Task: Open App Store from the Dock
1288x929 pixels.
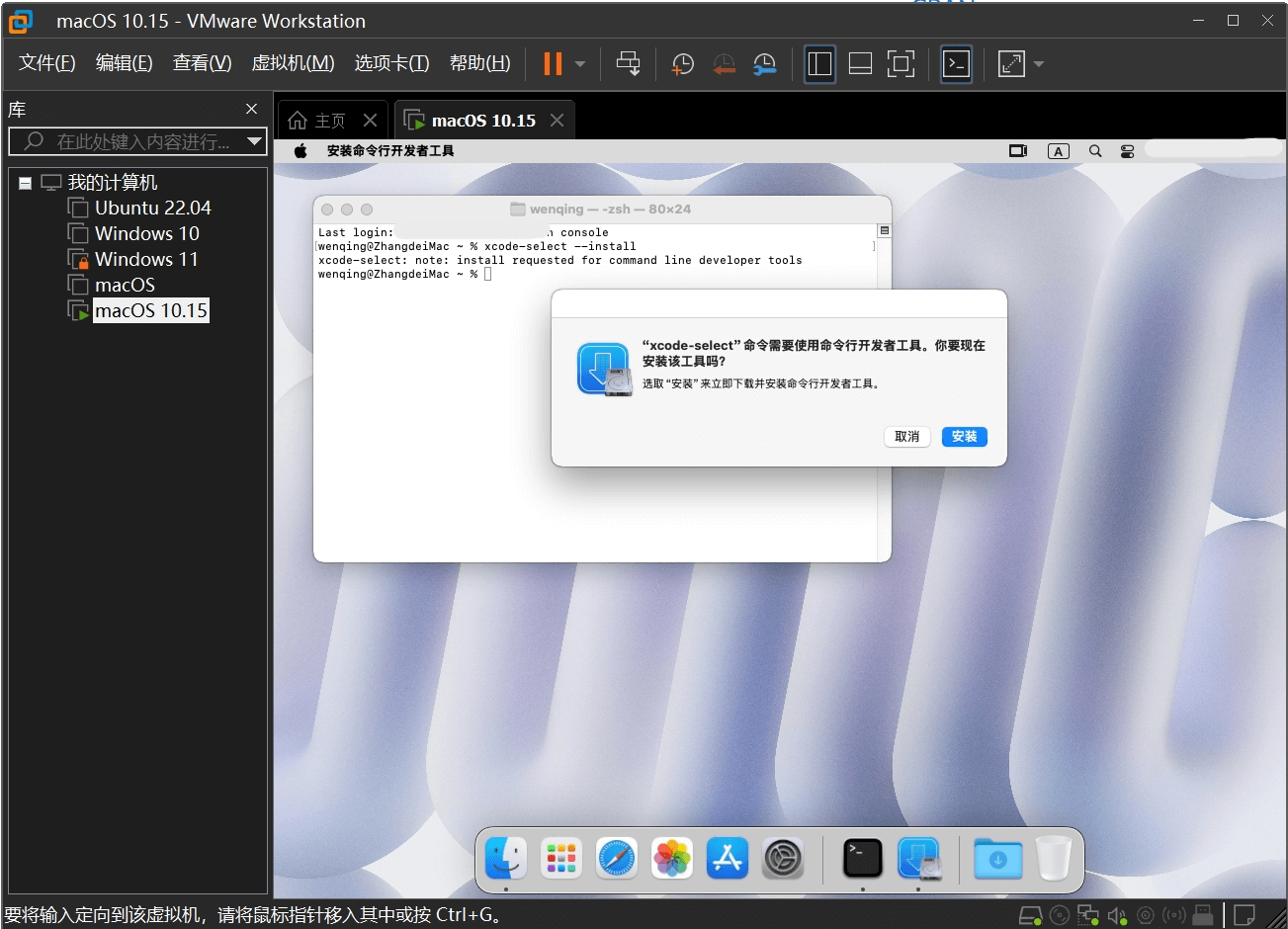Action: (x=728, y=858)
